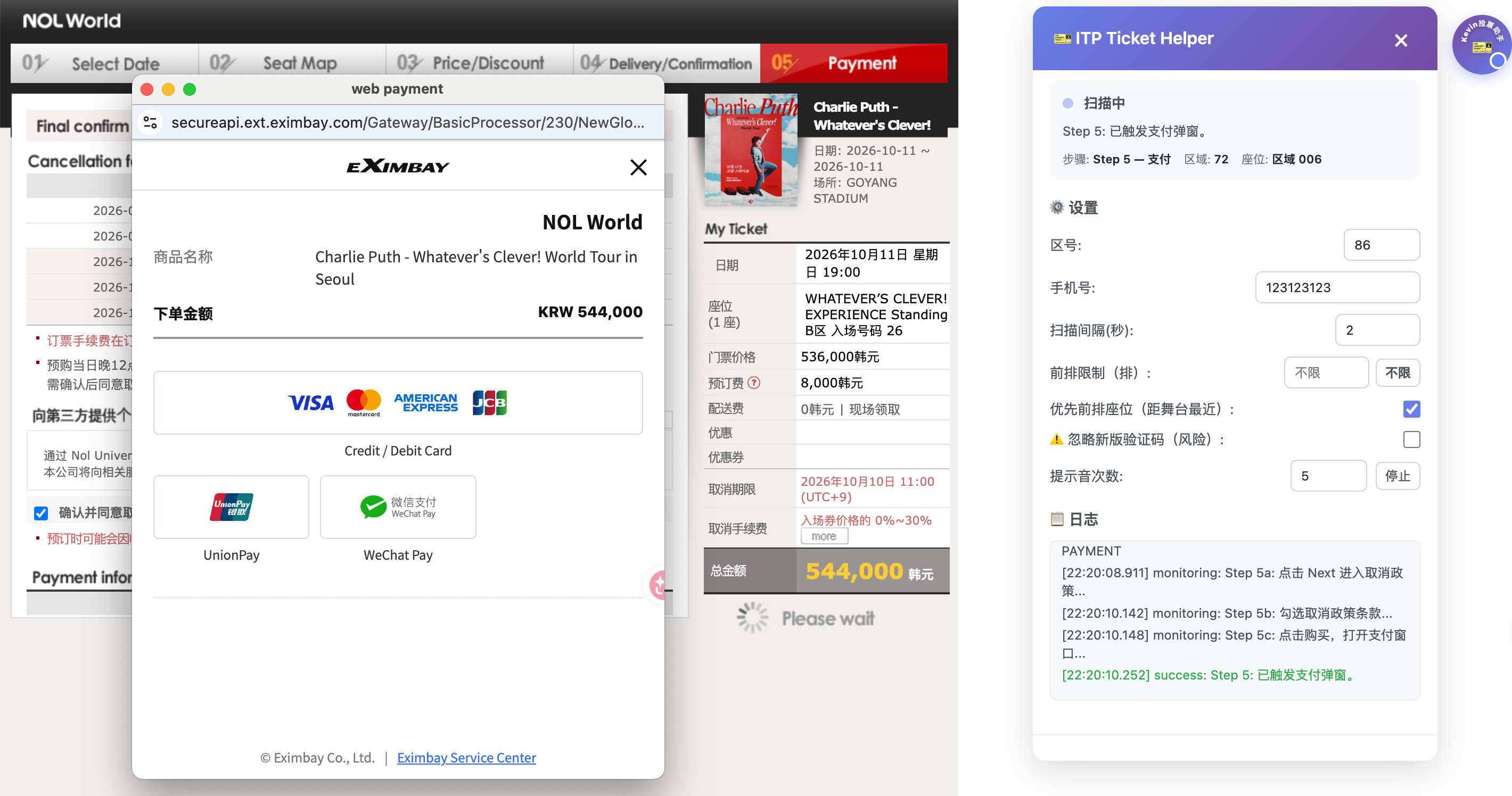Screen dimensions: 1512x796
Task: Open the Charlie Puth poster thumbnail
Action: [x=751, y=150]
